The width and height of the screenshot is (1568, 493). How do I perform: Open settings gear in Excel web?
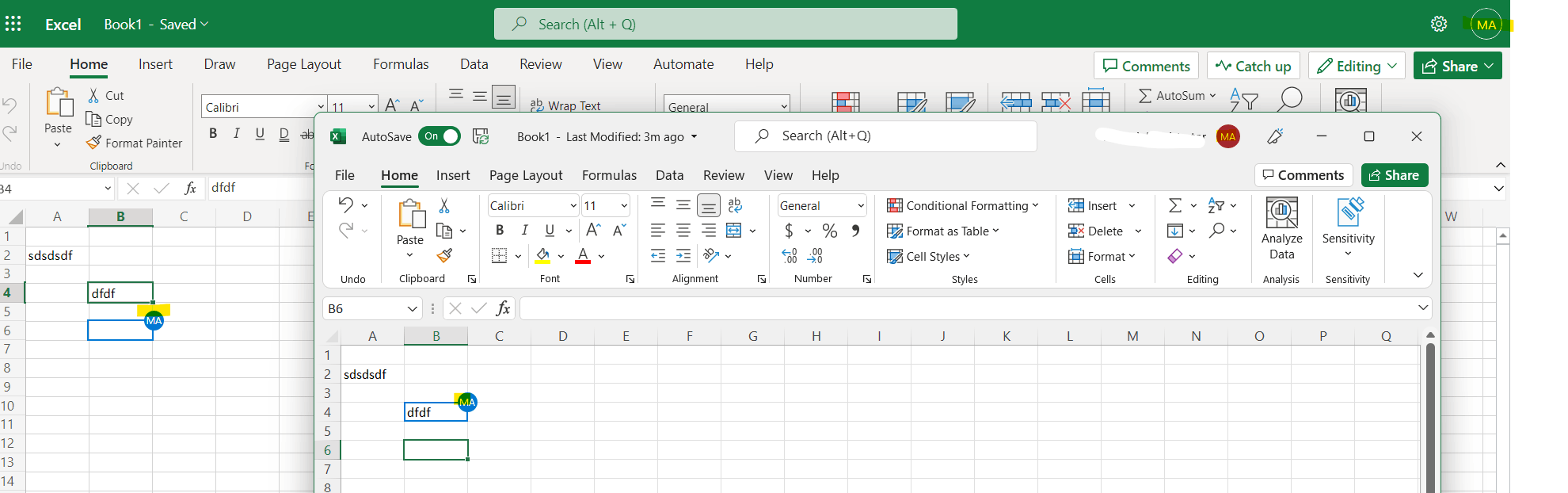1439,24
